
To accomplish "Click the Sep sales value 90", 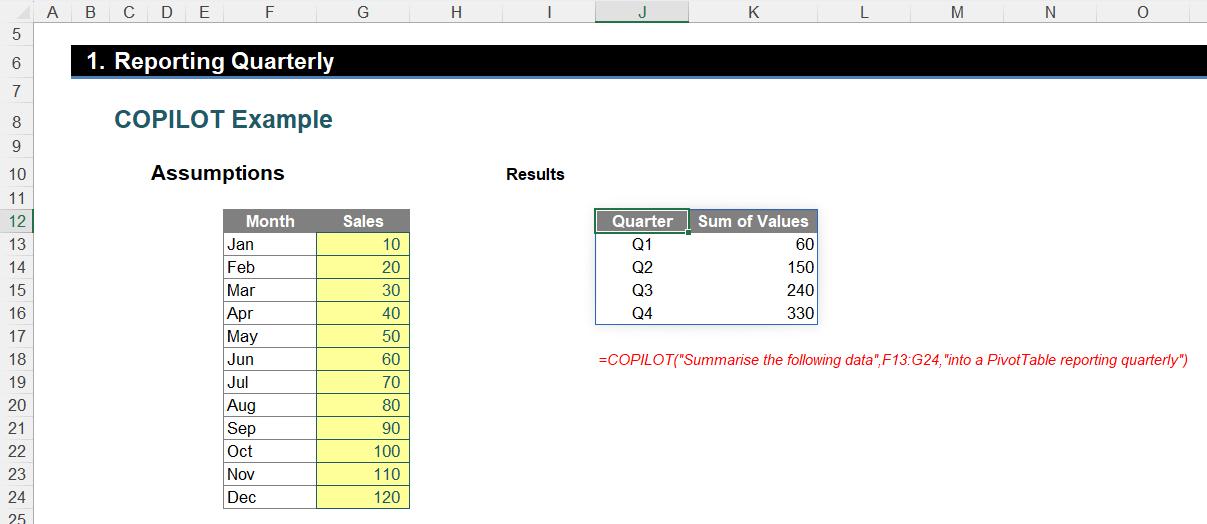I will (363, 428).
